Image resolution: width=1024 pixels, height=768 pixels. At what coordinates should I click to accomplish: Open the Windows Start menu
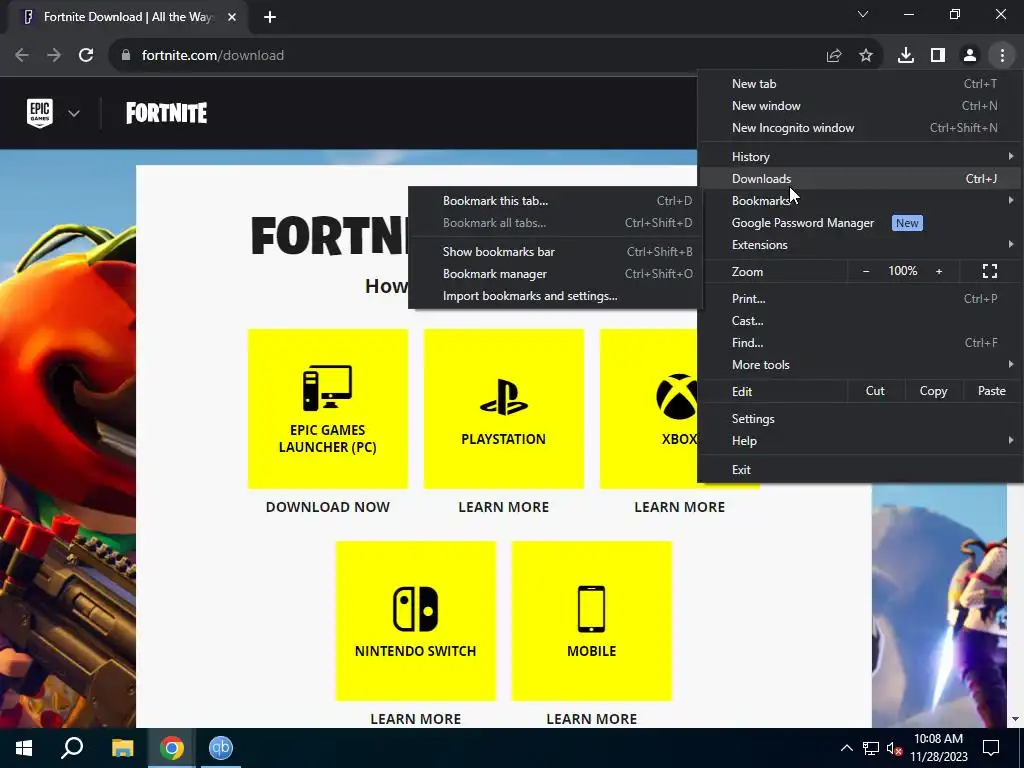tap(24, 748)
